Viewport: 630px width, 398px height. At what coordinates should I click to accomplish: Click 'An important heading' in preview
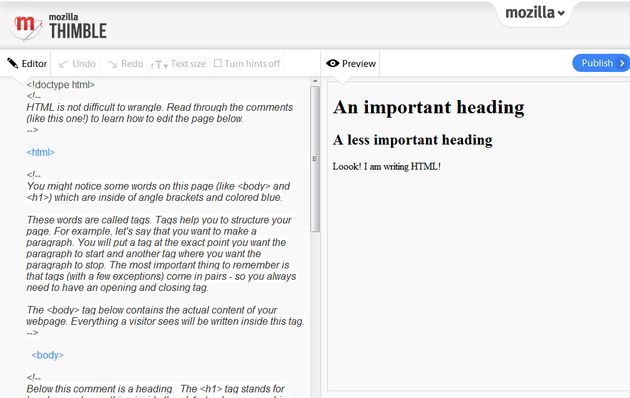[428, 107]
